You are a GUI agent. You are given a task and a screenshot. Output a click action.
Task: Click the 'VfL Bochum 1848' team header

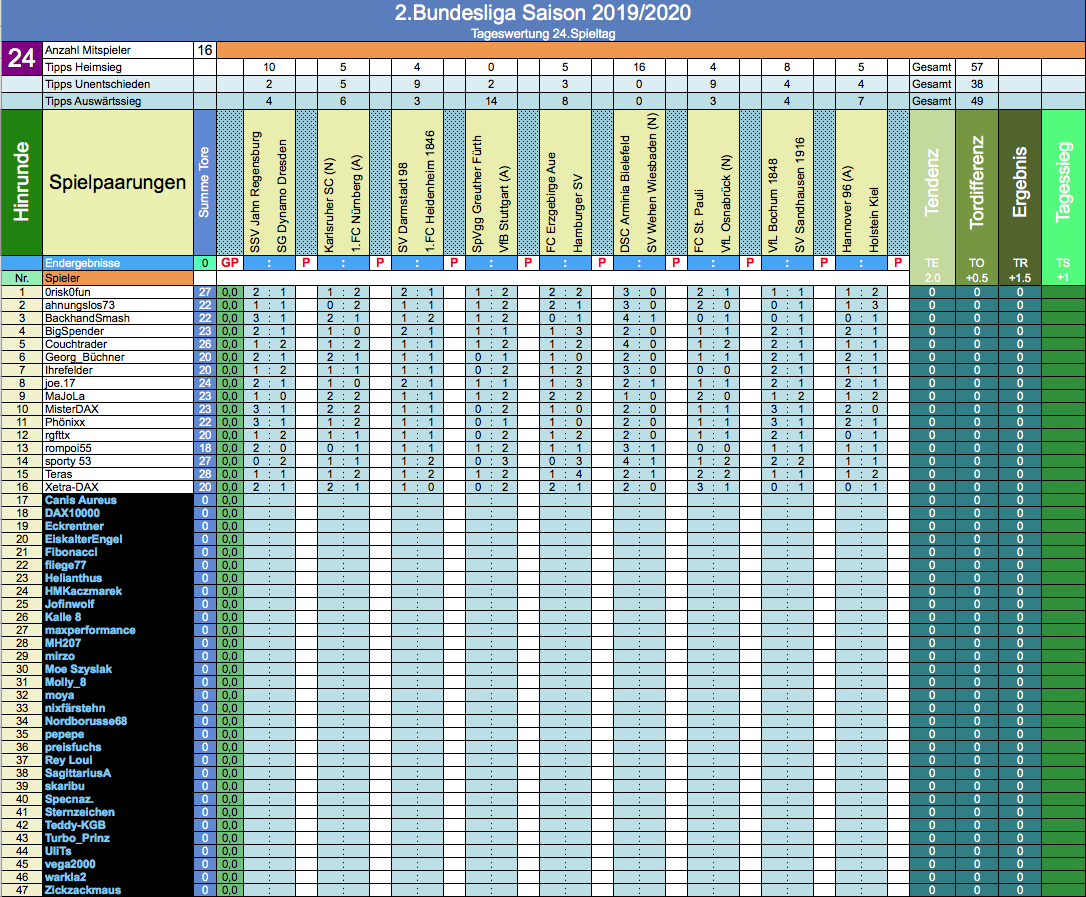[x=773, y=206]
